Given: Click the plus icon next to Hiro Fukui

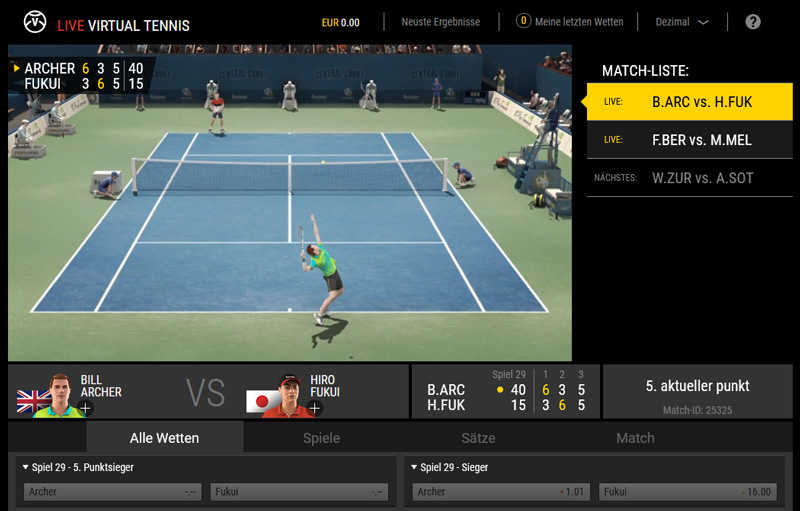Looking at the screenshot, I should (x=315, y=408).
